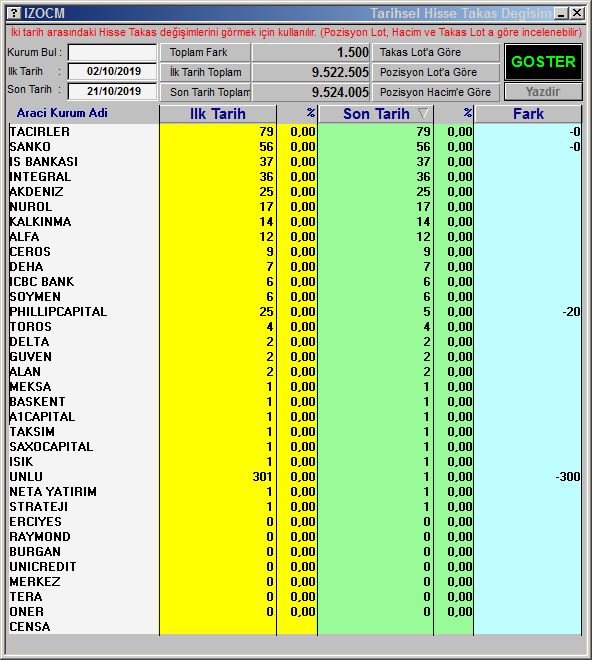The width and height of the screenshot is (592, 660).
Task: Edit the Ilk Tarih date field
Action: tap(112, 71)
